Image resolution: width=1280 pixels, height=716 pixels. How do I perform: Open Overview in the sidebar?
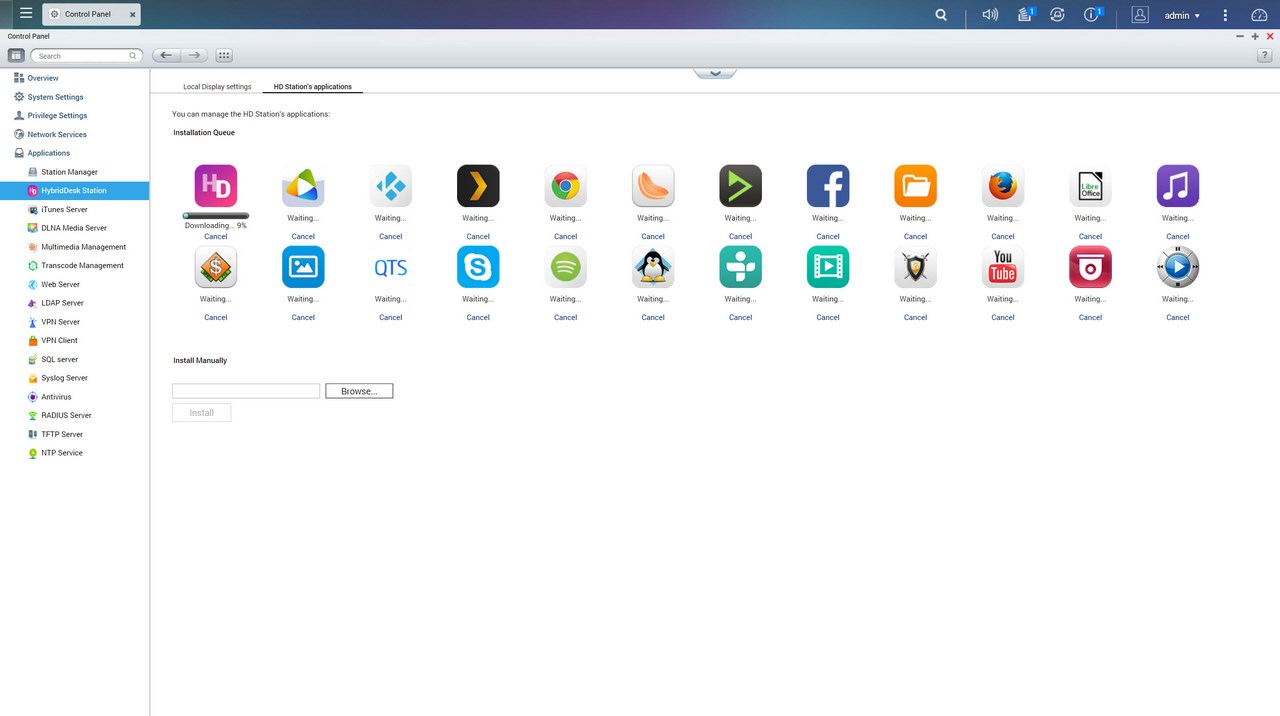pos(42,78)
